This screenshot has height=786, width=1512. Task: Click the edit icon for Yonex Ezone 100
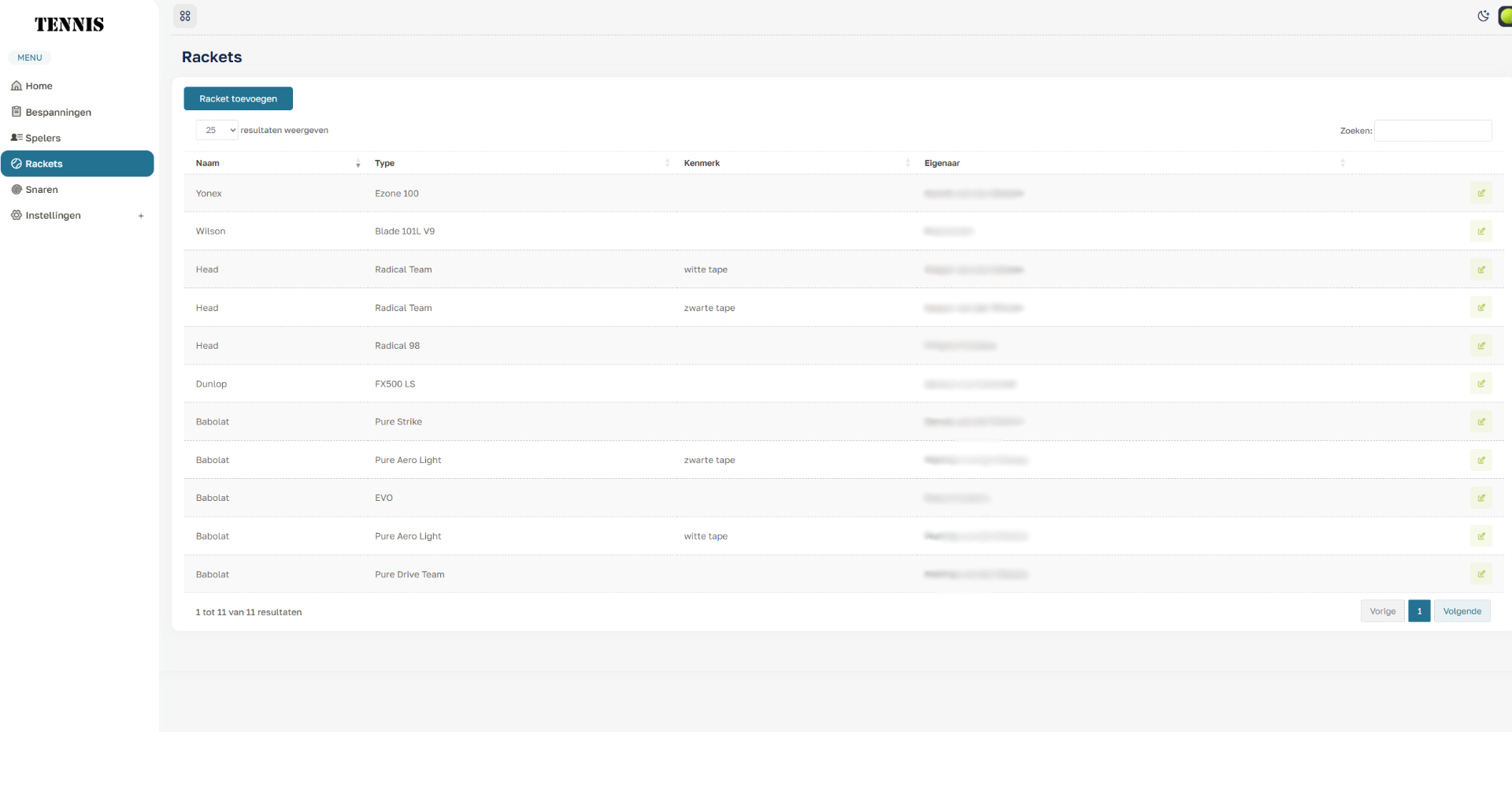coord(1480,193)
